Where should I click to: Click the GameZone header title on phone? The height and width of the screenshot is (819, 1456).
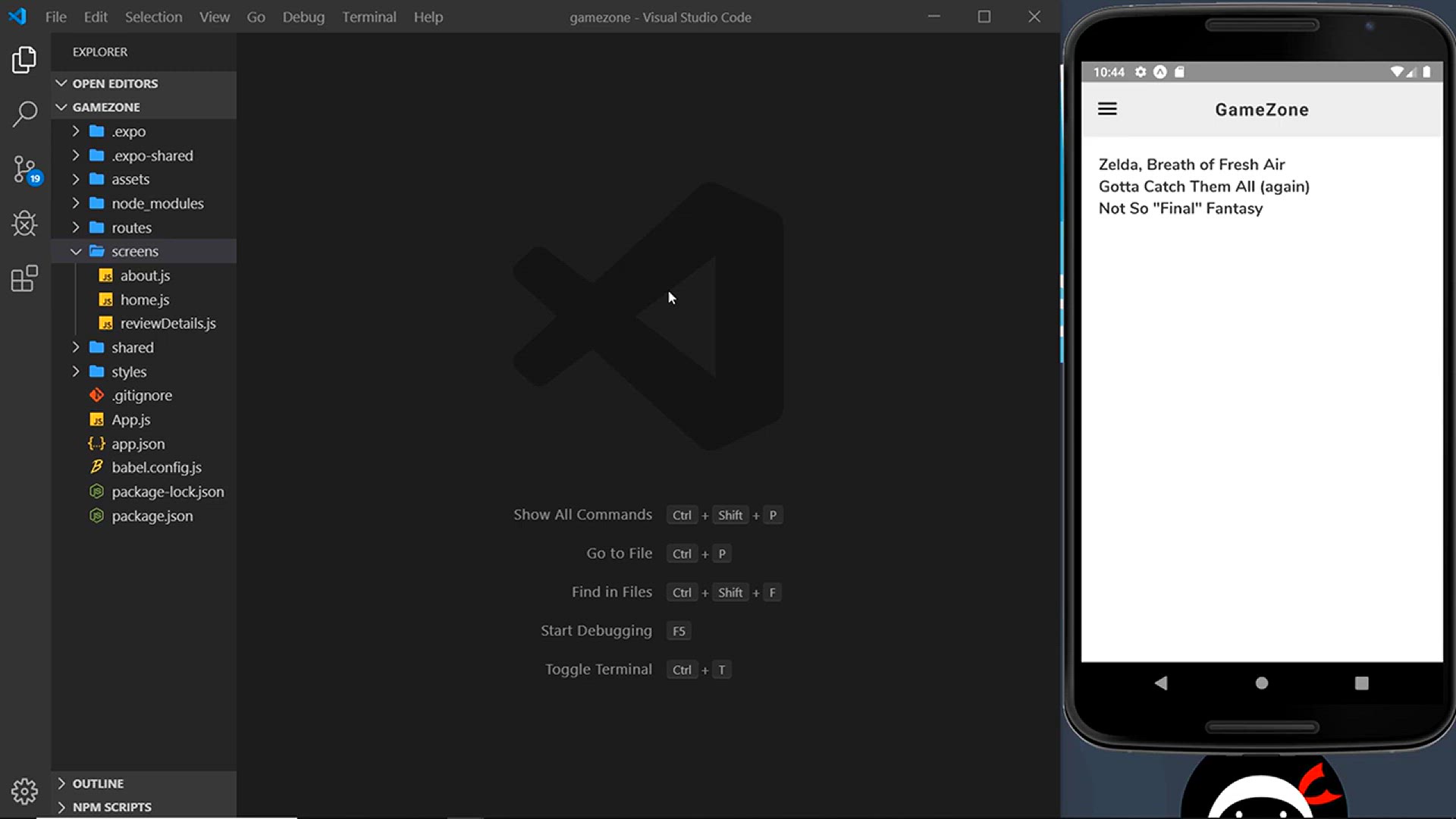(1262, 110)
